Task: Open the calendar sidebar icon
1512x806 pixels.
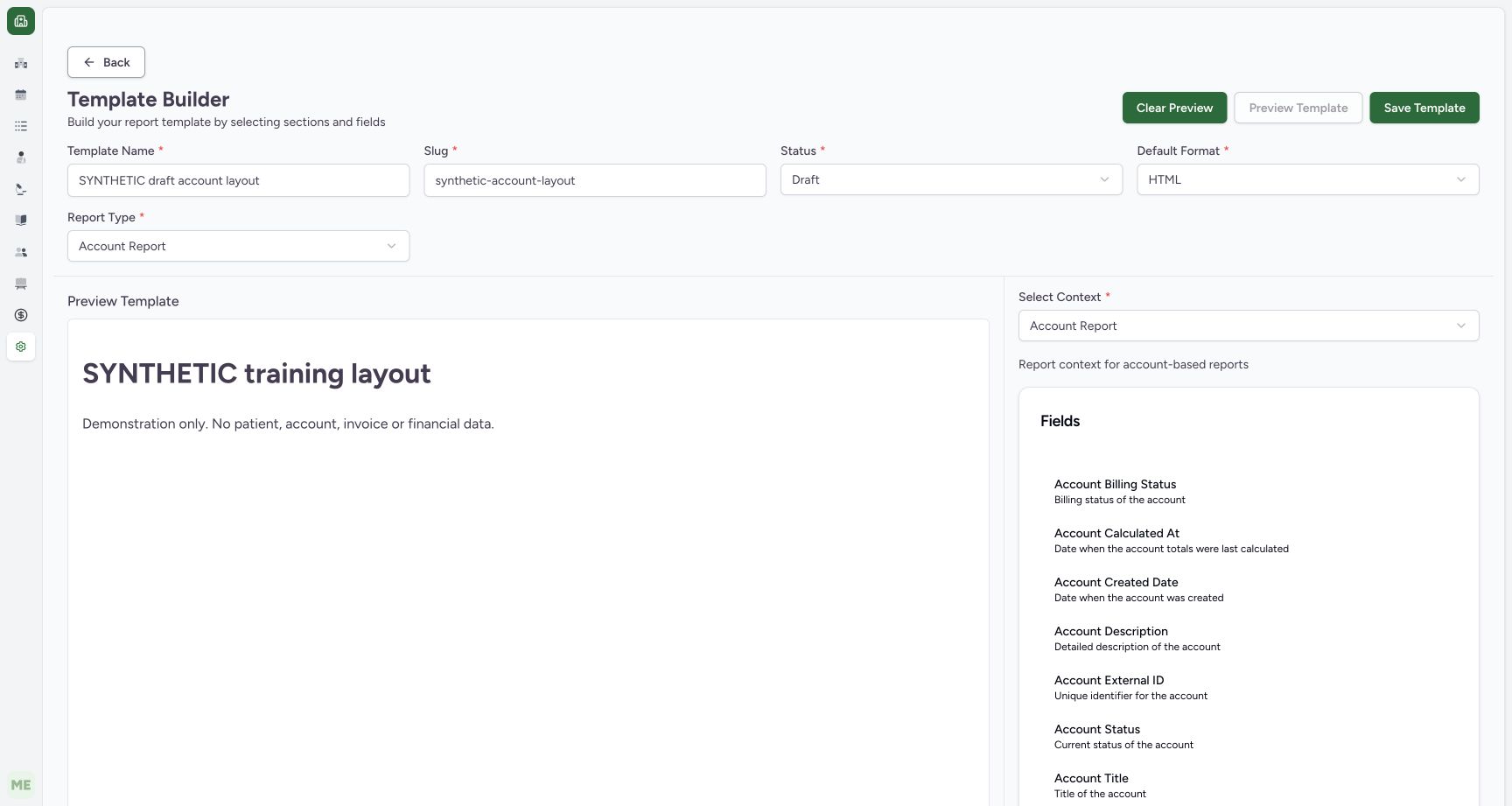Action: coord(21,95)
